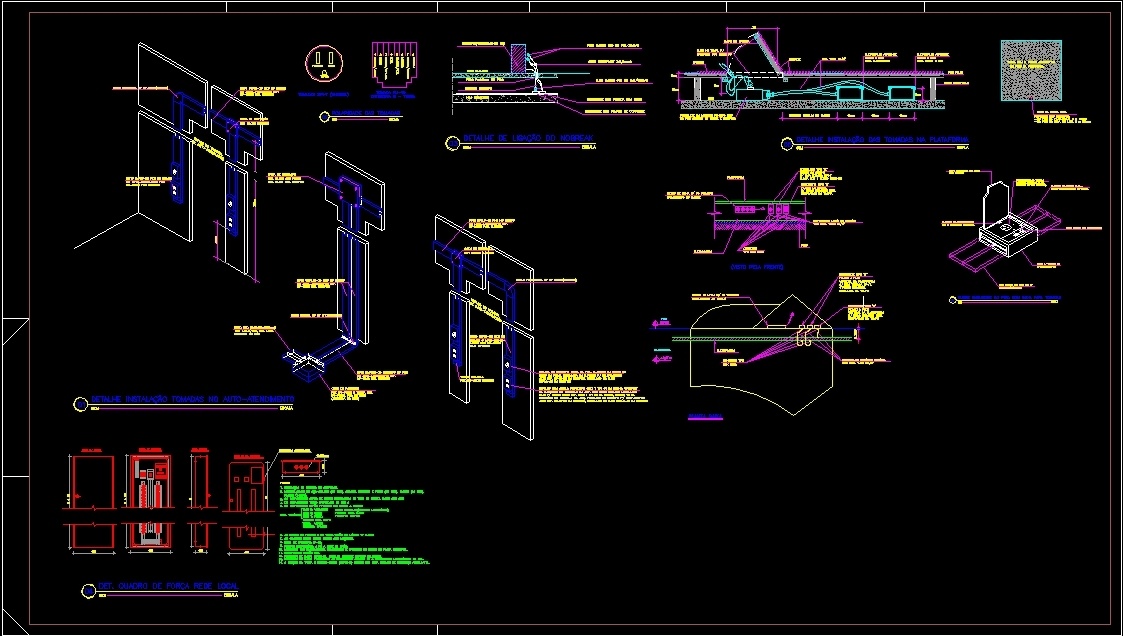Open the DETALHE INSTALAÇÃO DAS TOMADAS NA PLATAFORMA title
Image resolution: width=1123 pixels, height=636 pixels.
tap(882, 138)
